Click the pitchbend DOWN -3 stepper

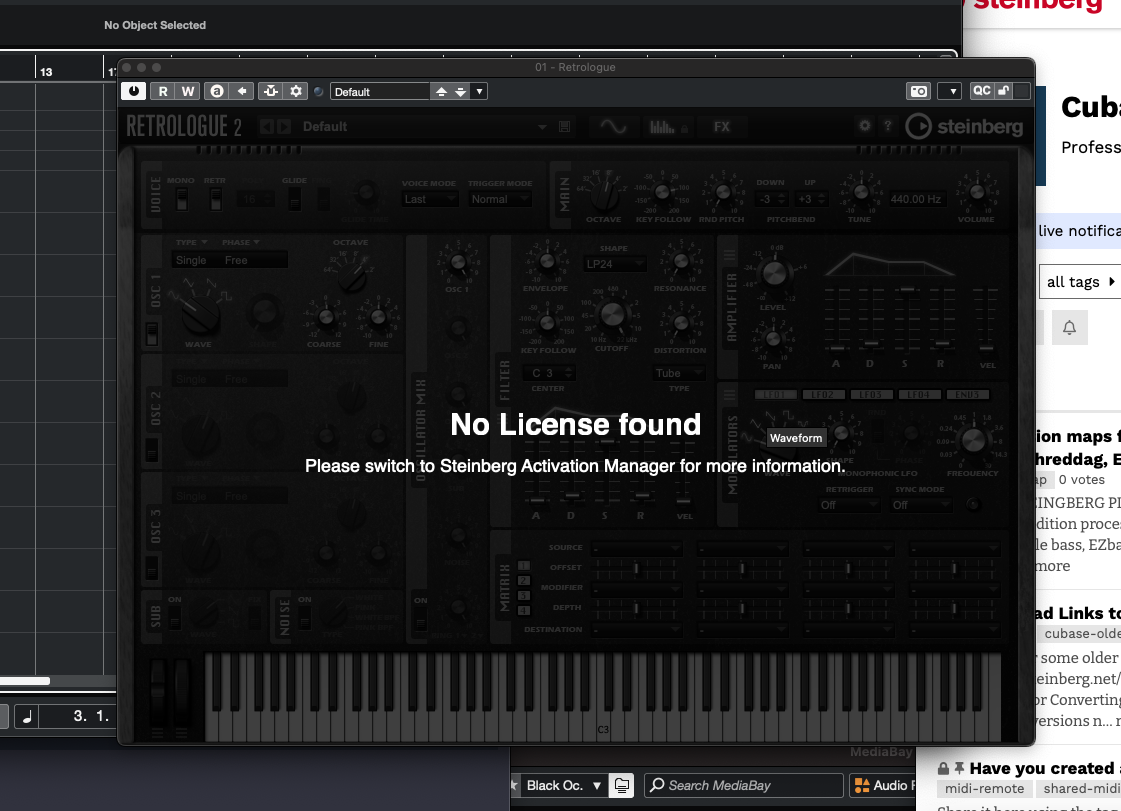coord(771,199)
